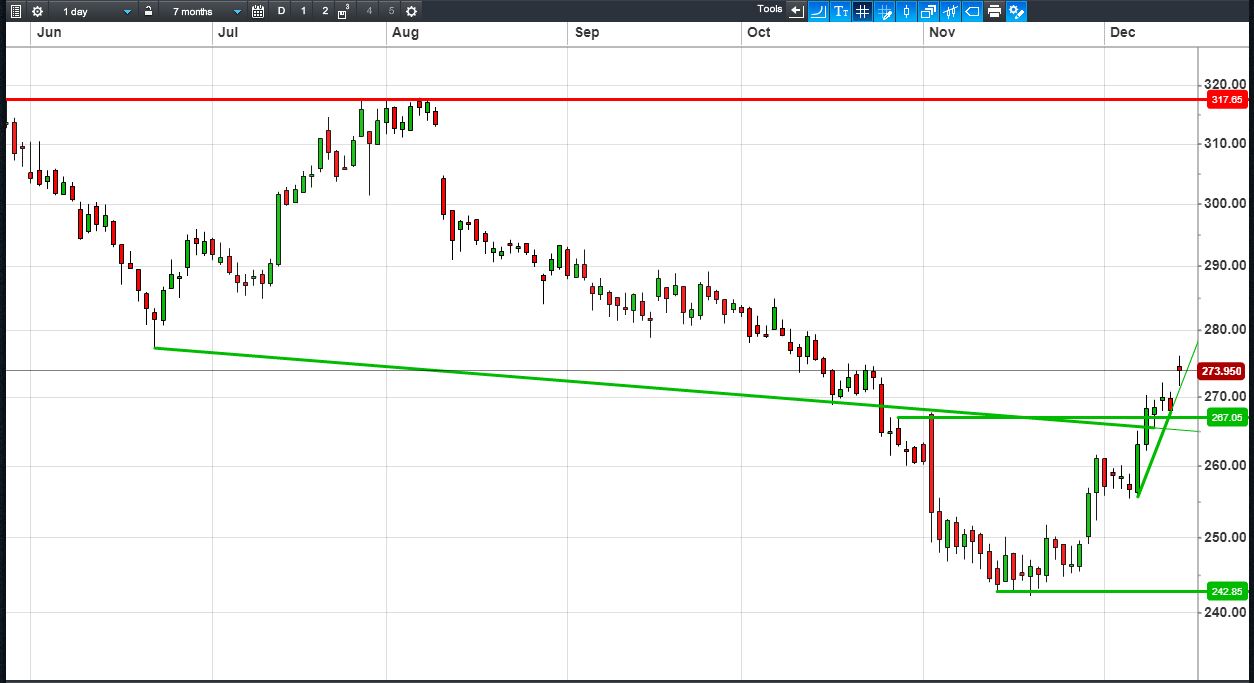Toggle the padlock lock between interval and range
Image resolution: width=1254 pixels, height=683 pixels.
pos(148,11)
